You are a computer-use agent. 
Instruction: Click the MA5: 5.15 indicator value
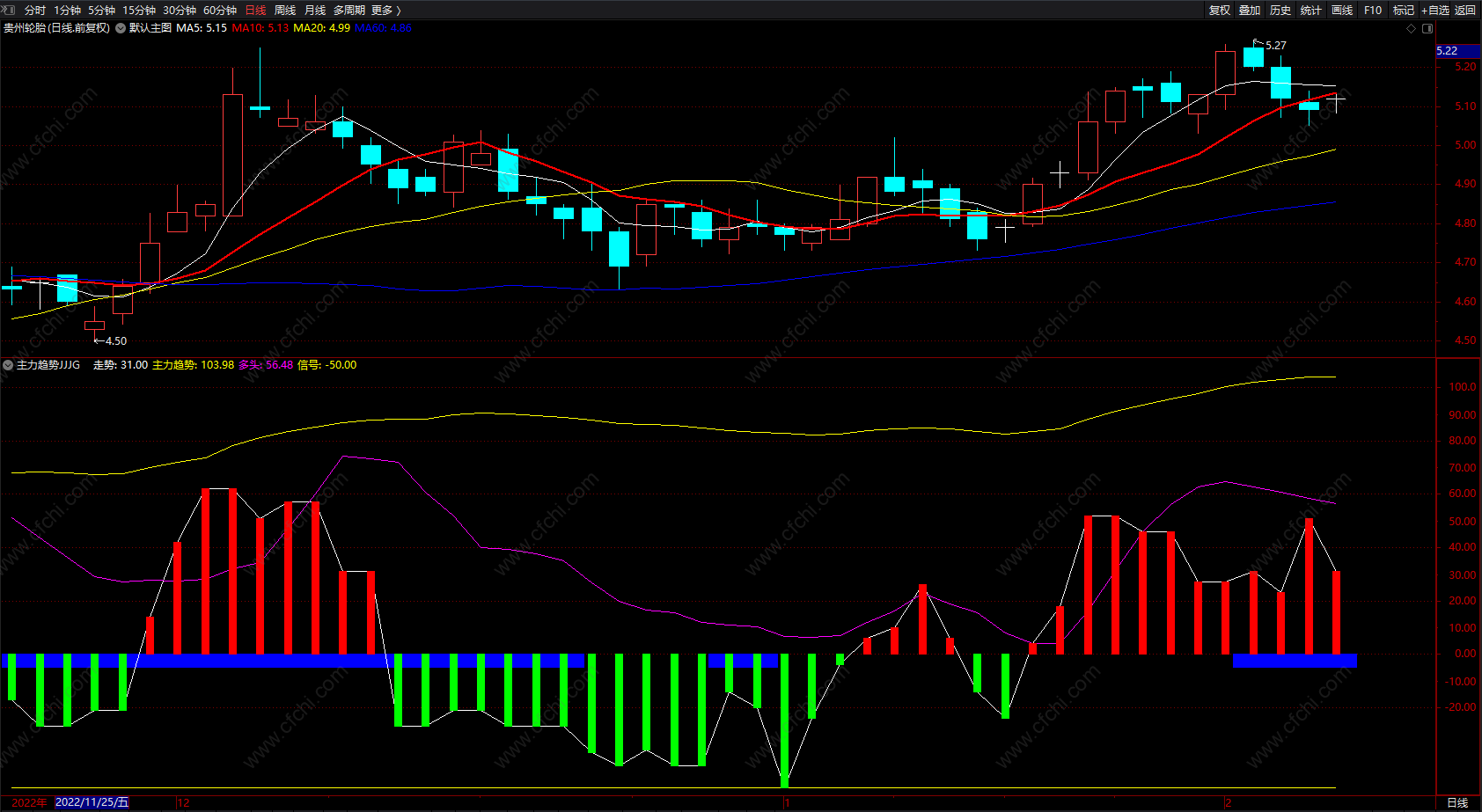click(x=202, y=28)
